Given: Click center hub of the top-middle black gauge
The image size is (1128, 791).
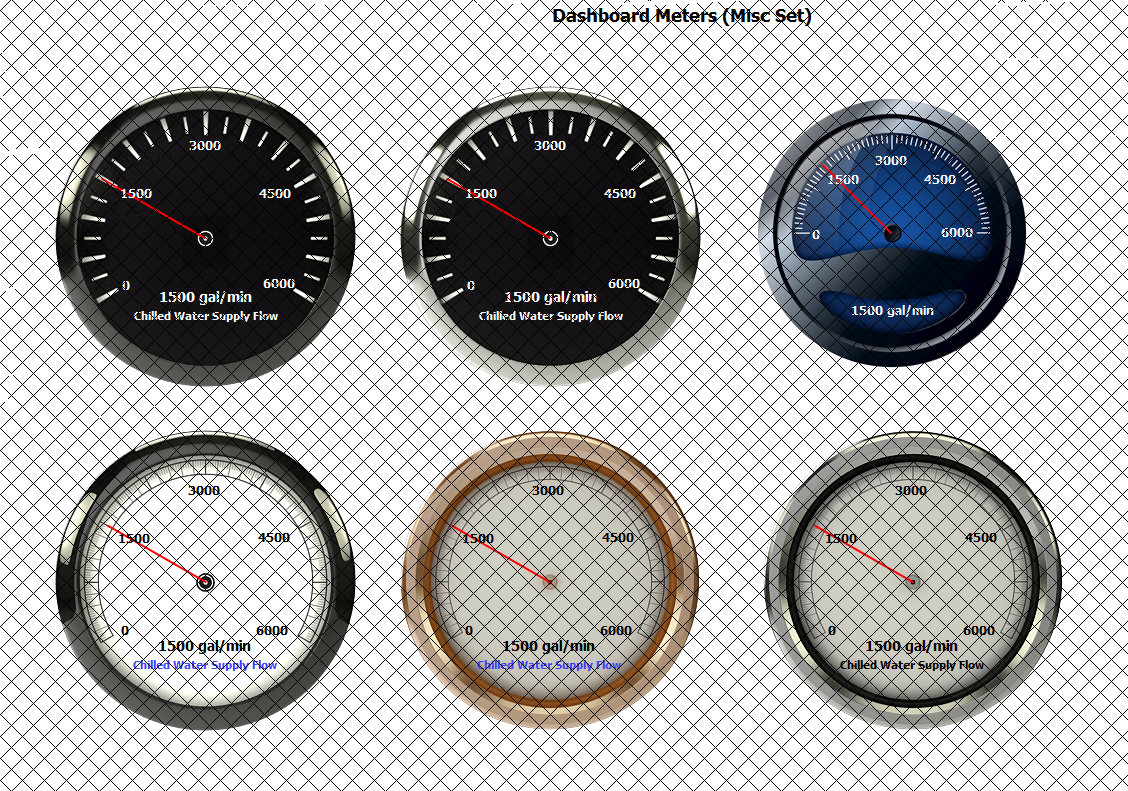Looking at the screenshot, I should [x=550, y=238].
